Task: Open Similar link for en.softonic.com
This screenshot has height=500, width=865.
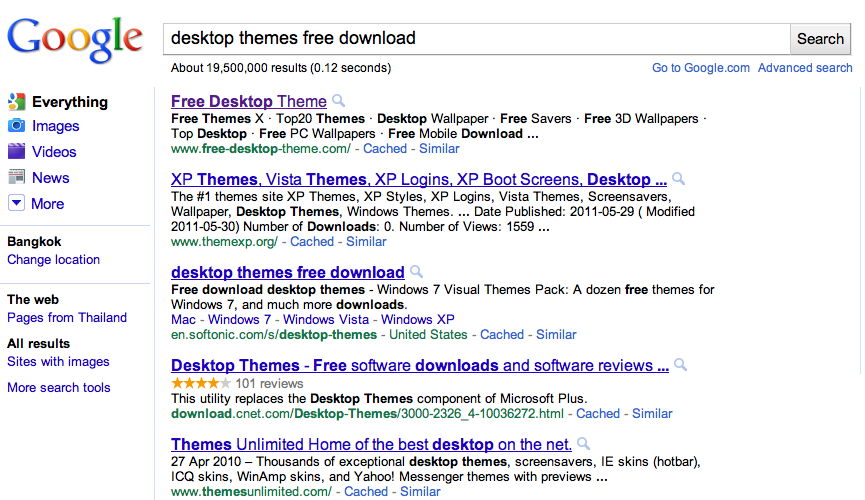Action: click(556, 335)
